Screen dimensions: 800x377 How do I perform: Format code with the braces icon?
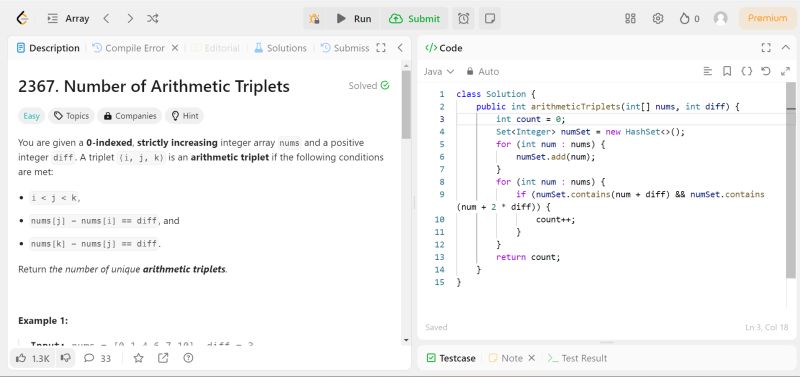746,71
